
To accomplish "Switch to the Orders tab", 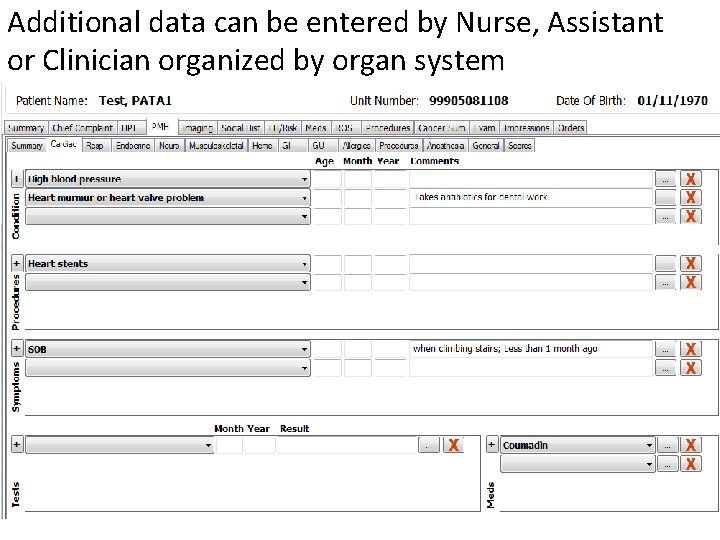I will [570, 128].
